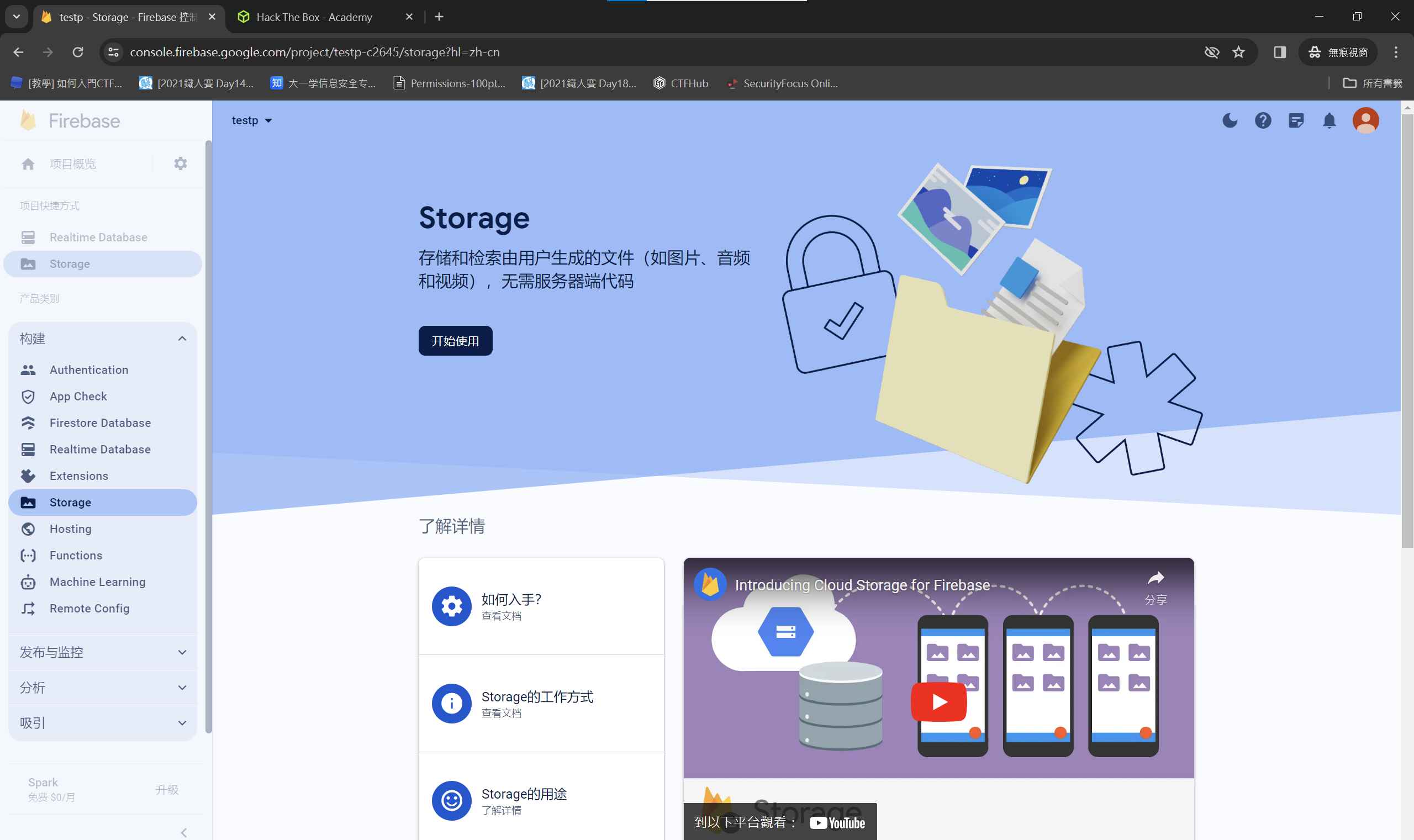Collapse the 构建 section
Viewport: 1414px width, 840px height.
click(x=182, y=339)
